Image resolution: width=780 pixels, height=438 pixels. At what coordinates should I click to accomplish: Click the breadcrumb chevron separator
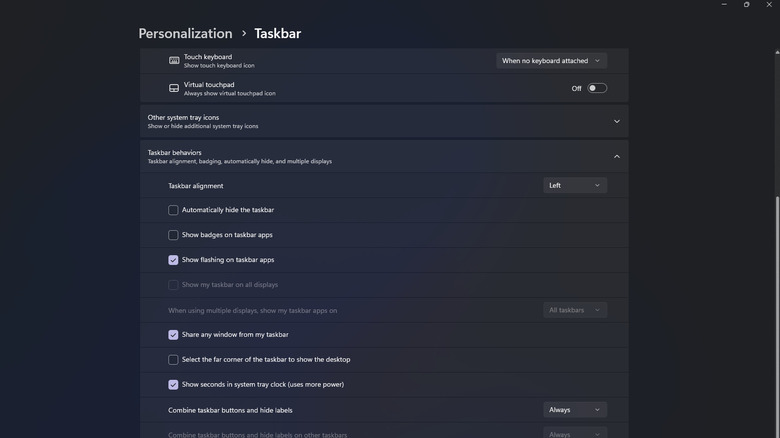coord(243,34)
